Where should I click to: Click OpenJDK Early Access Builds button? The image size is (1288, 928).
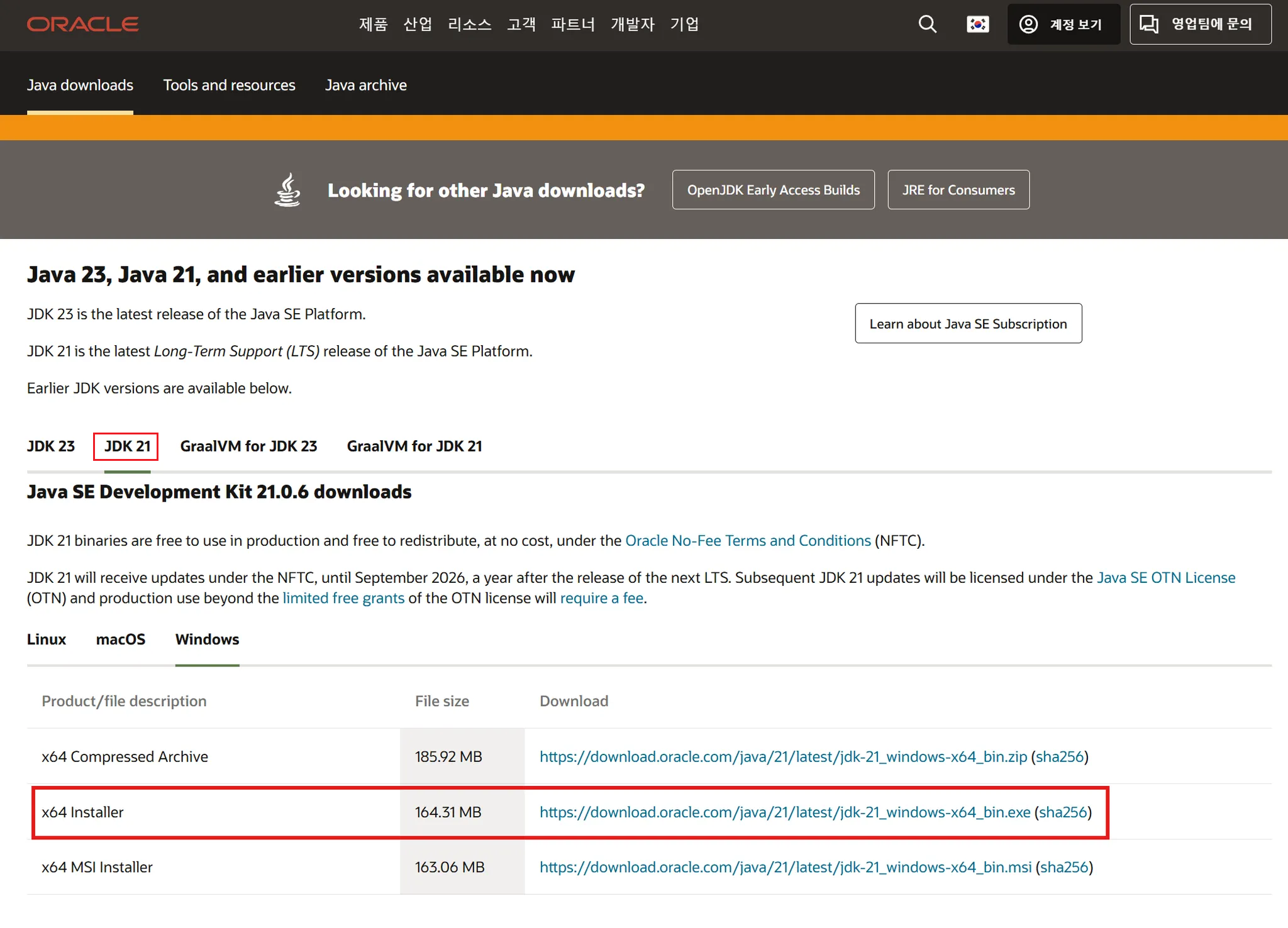click(773, 190)
